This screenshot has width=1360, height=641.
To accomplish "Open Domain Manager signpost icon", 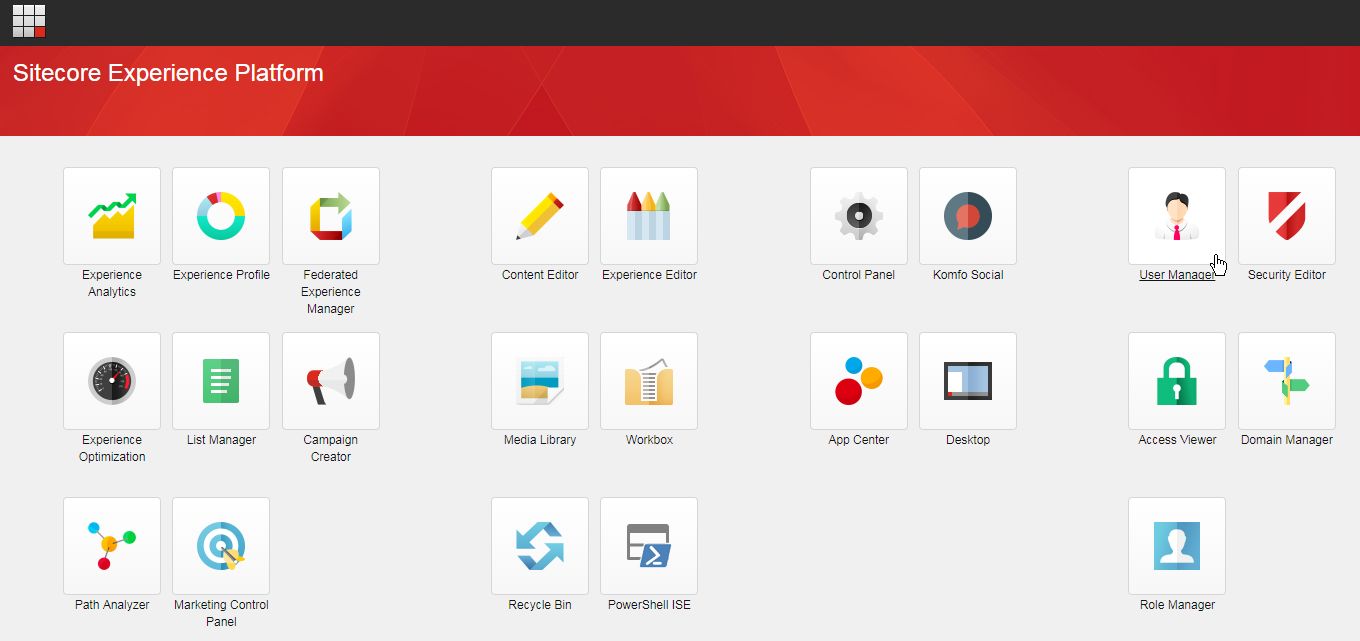I will 1287,381.
